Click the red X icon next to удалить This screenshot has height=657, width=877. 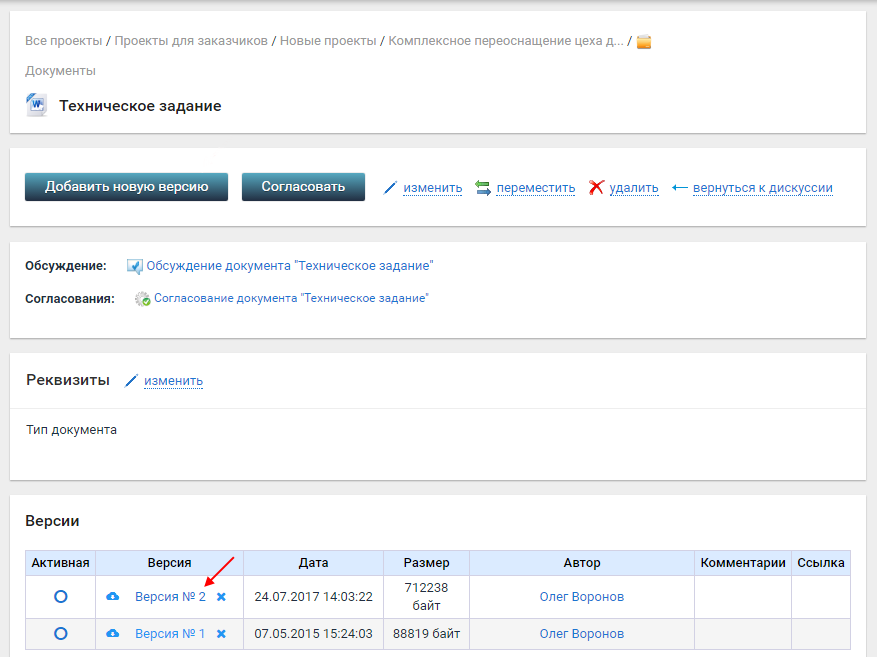pyautogui.click(x=597, y=188)
